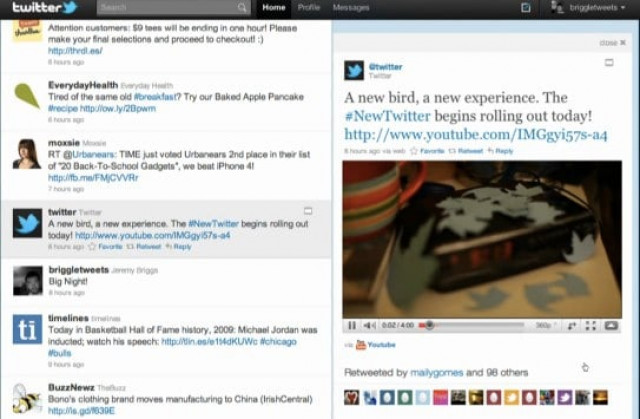Open the Home tab
This screenshot has width=640, height=419.
coord(273,7)
